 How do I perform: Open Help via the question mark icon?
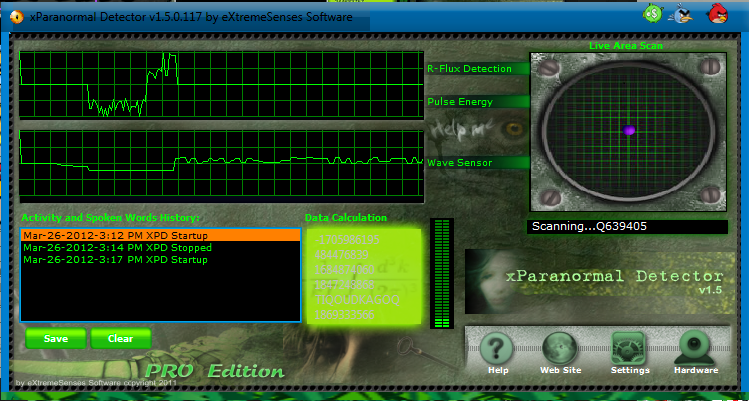tap(497, 349)
